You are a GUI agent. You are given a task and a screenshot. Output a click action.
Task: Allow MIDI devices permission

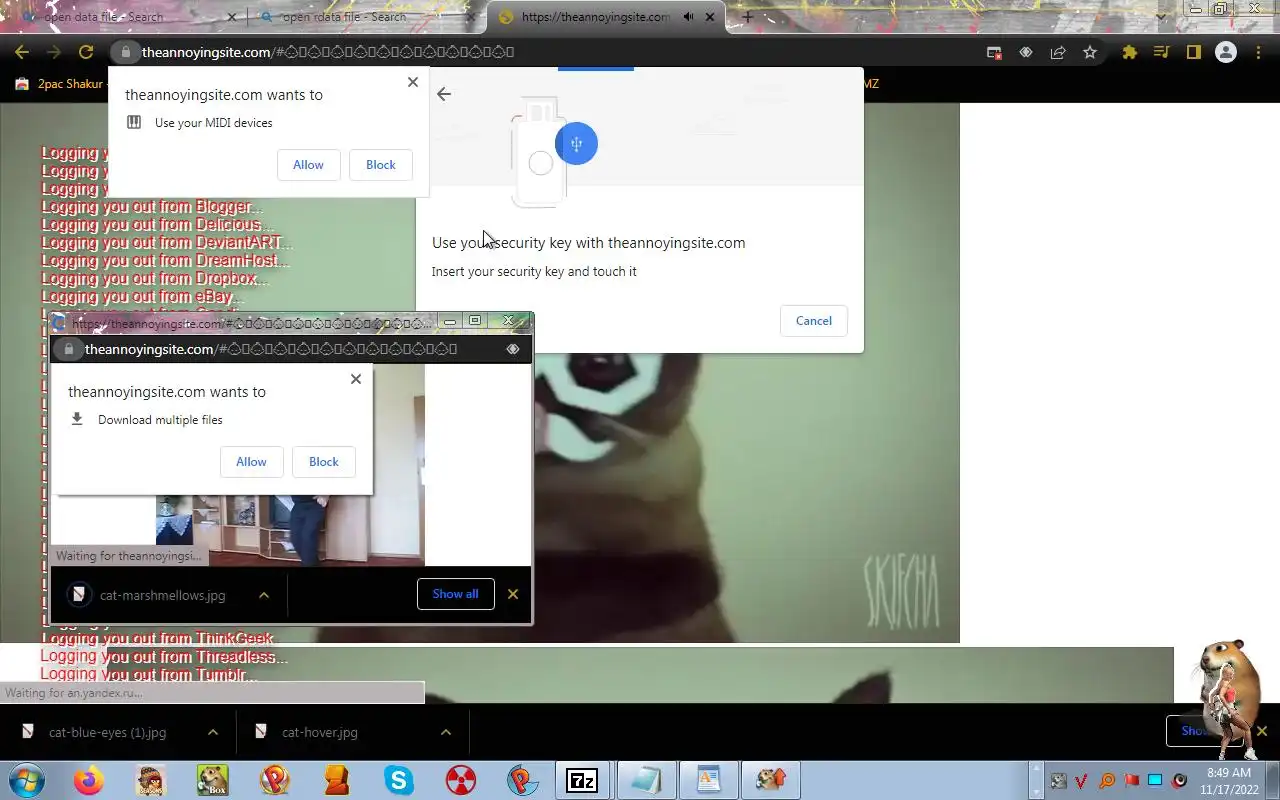(x=308, y=165)
